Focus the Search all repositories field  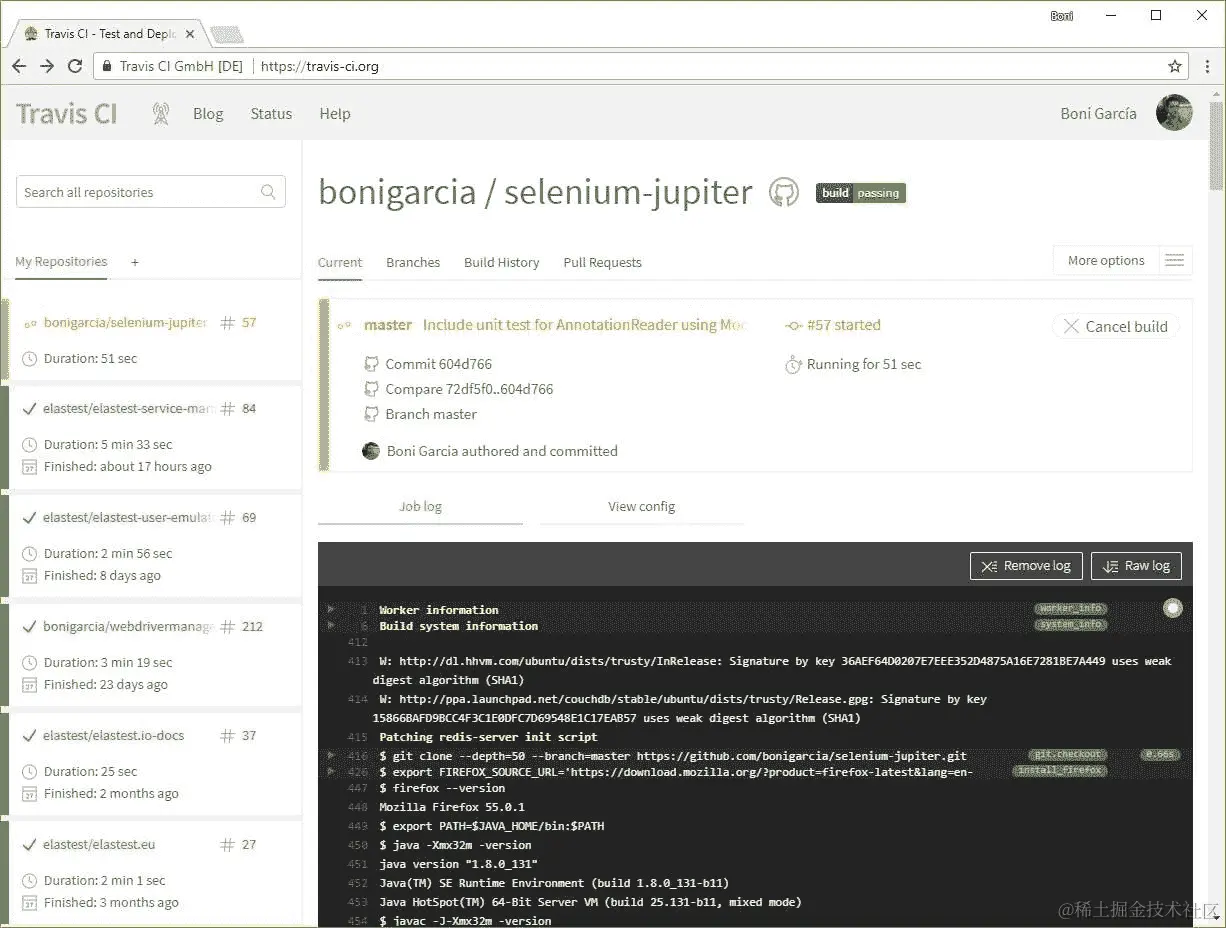pos(151,192)
